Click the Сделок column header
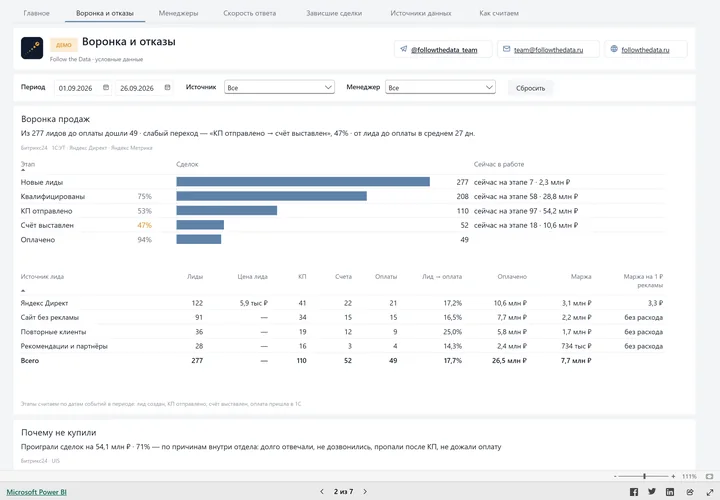 click(x=187, y=164)
